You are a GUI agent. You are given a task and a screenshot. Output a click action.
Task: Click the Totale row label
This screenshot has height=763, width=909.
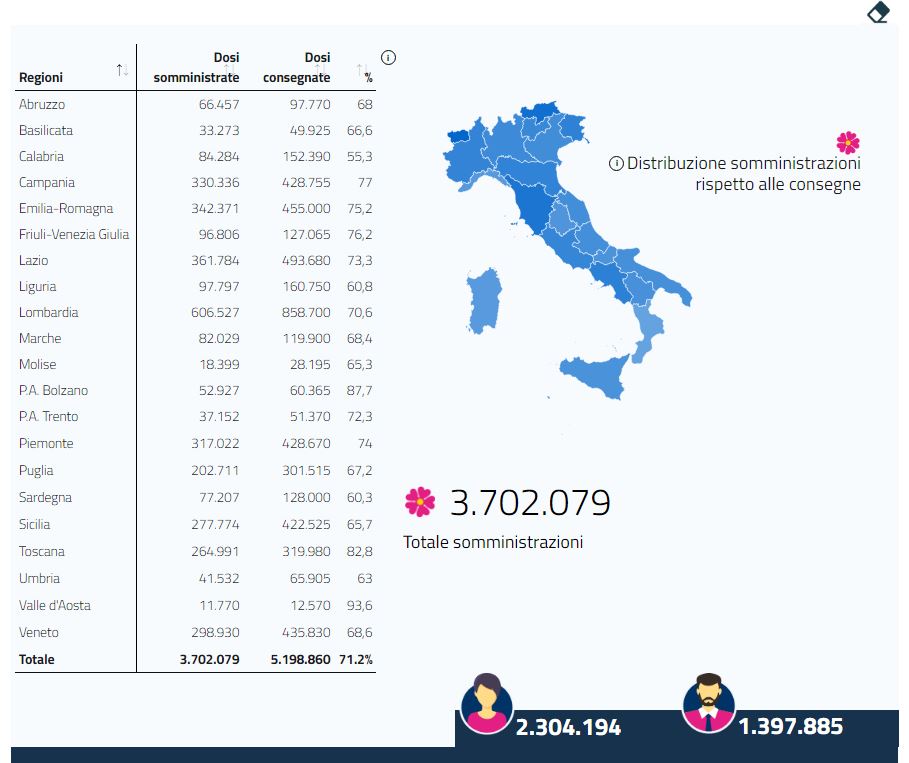click(x=37, y=659)
